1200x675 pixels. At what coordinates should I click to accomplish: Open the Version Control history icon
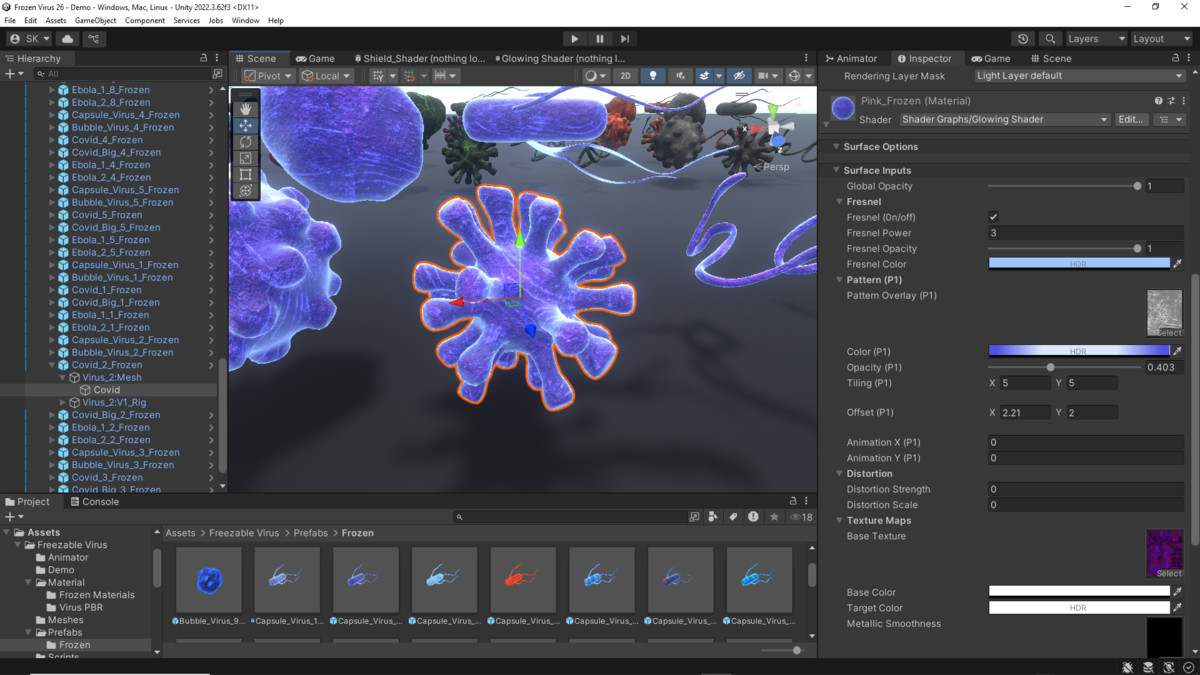point(1023,38)
